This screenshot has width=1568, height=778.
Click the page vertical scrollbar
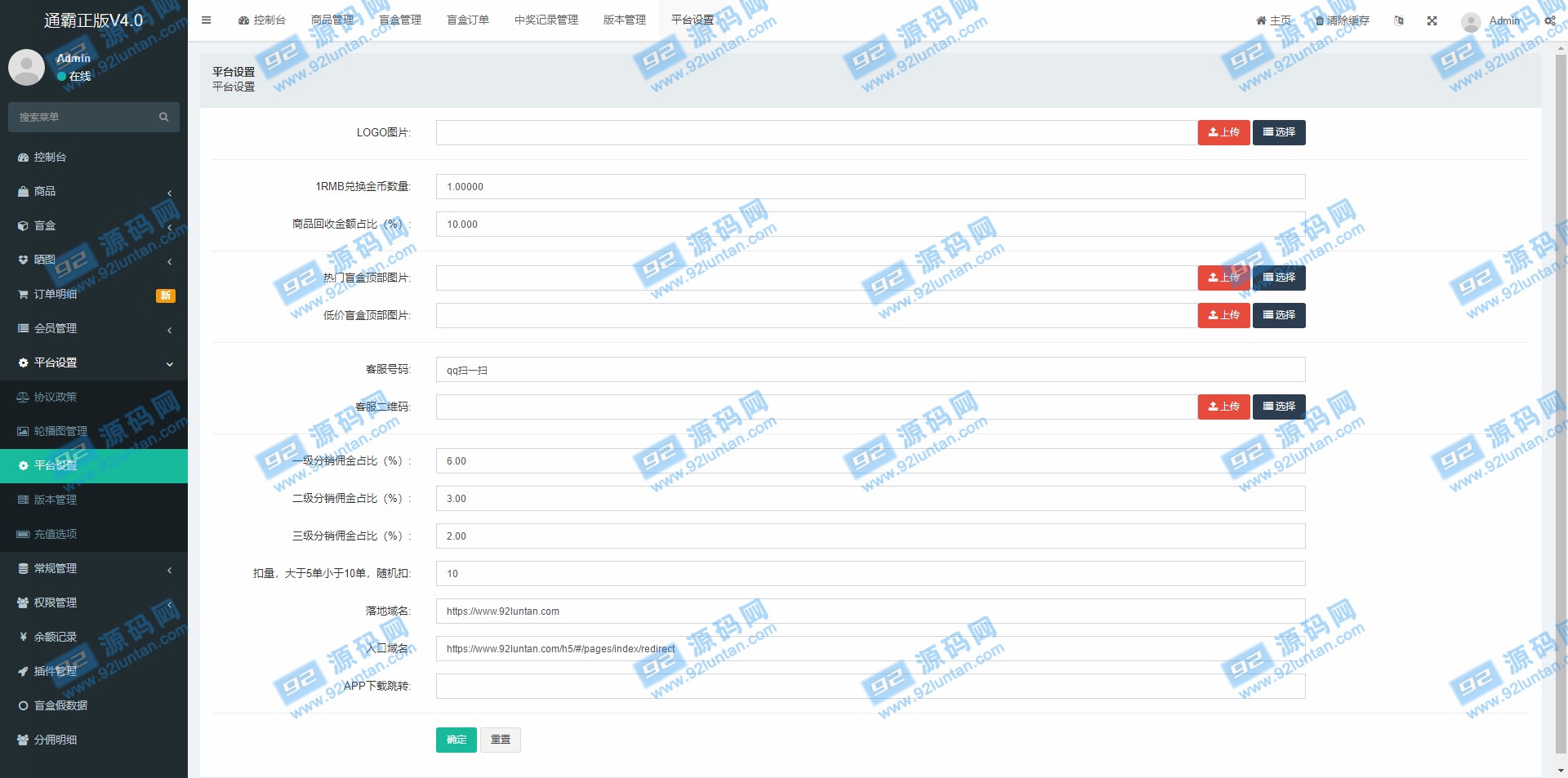click(1561, 404)
